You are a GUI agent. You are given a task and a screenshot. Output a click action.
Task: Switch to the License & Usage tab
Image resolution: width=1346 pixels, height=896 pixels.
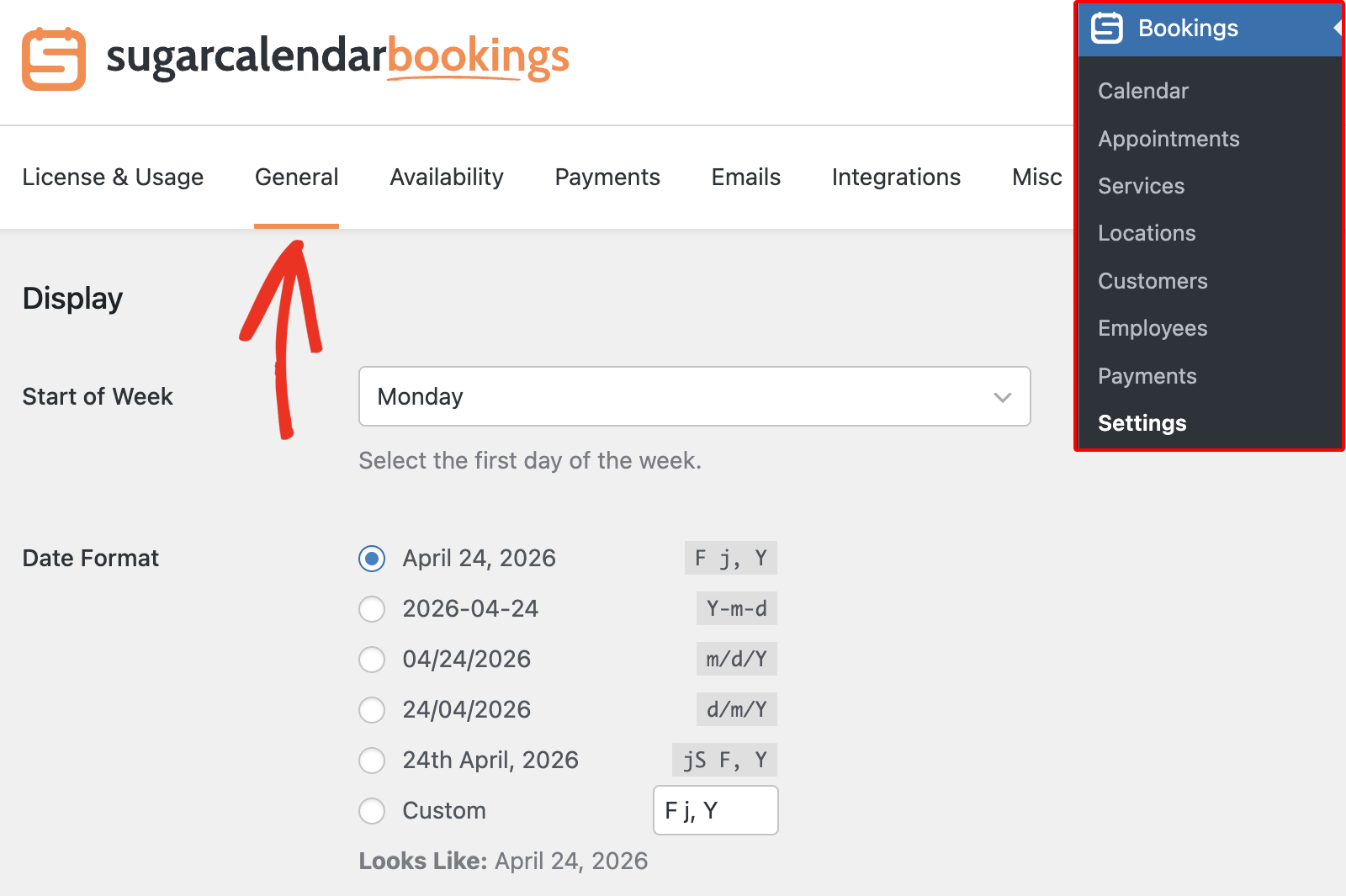click(113, 177)
